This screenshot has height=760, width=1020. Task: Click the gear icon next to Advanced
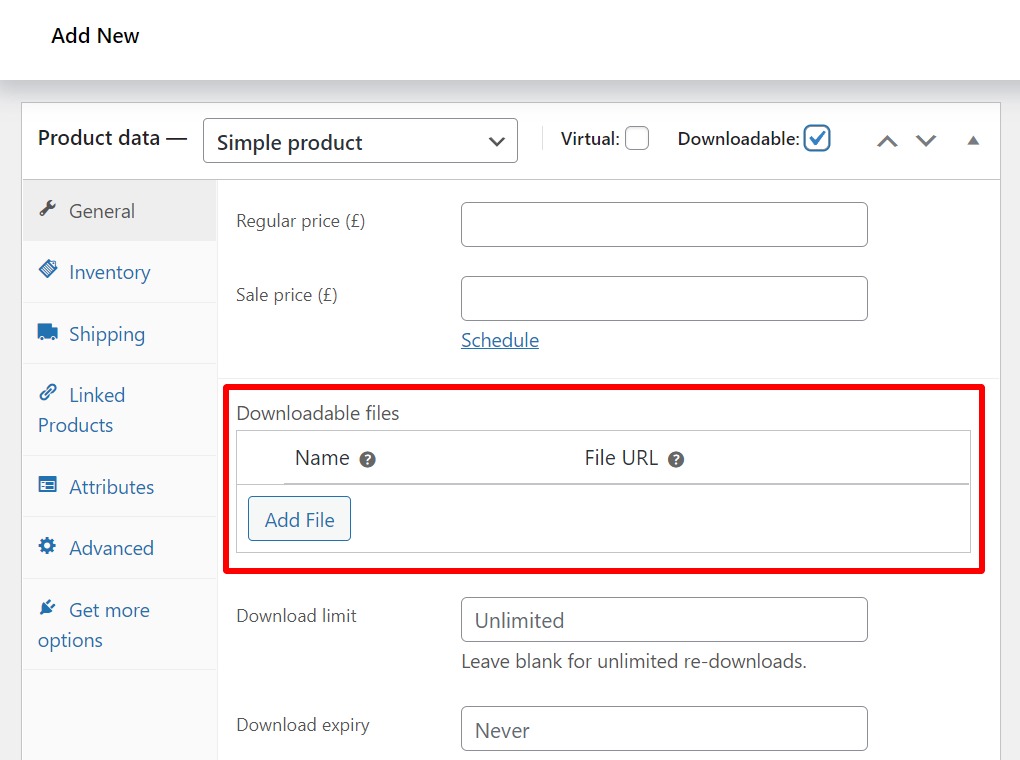tap(47, 547)
